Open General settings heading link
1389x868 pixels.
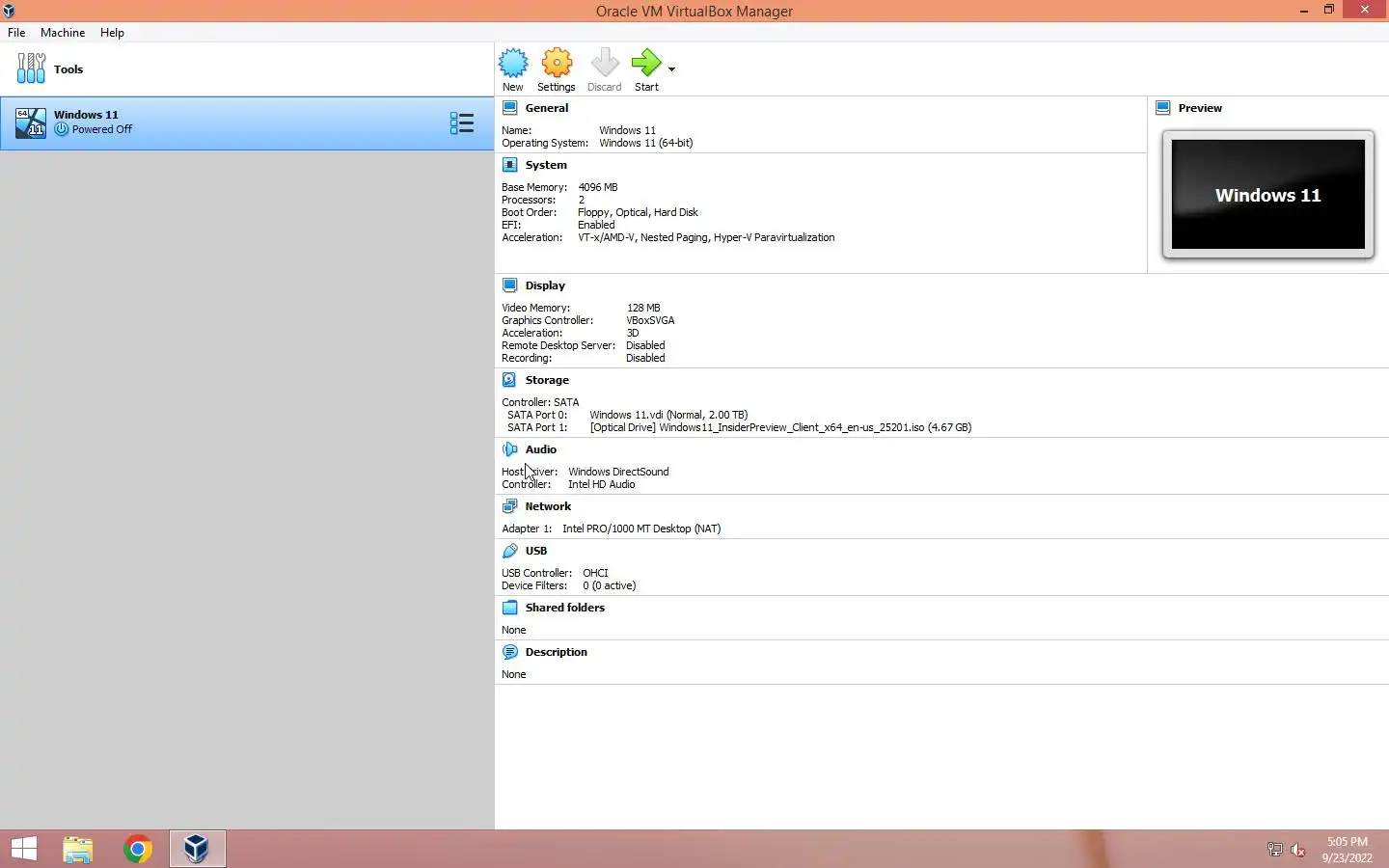point(547,108)
